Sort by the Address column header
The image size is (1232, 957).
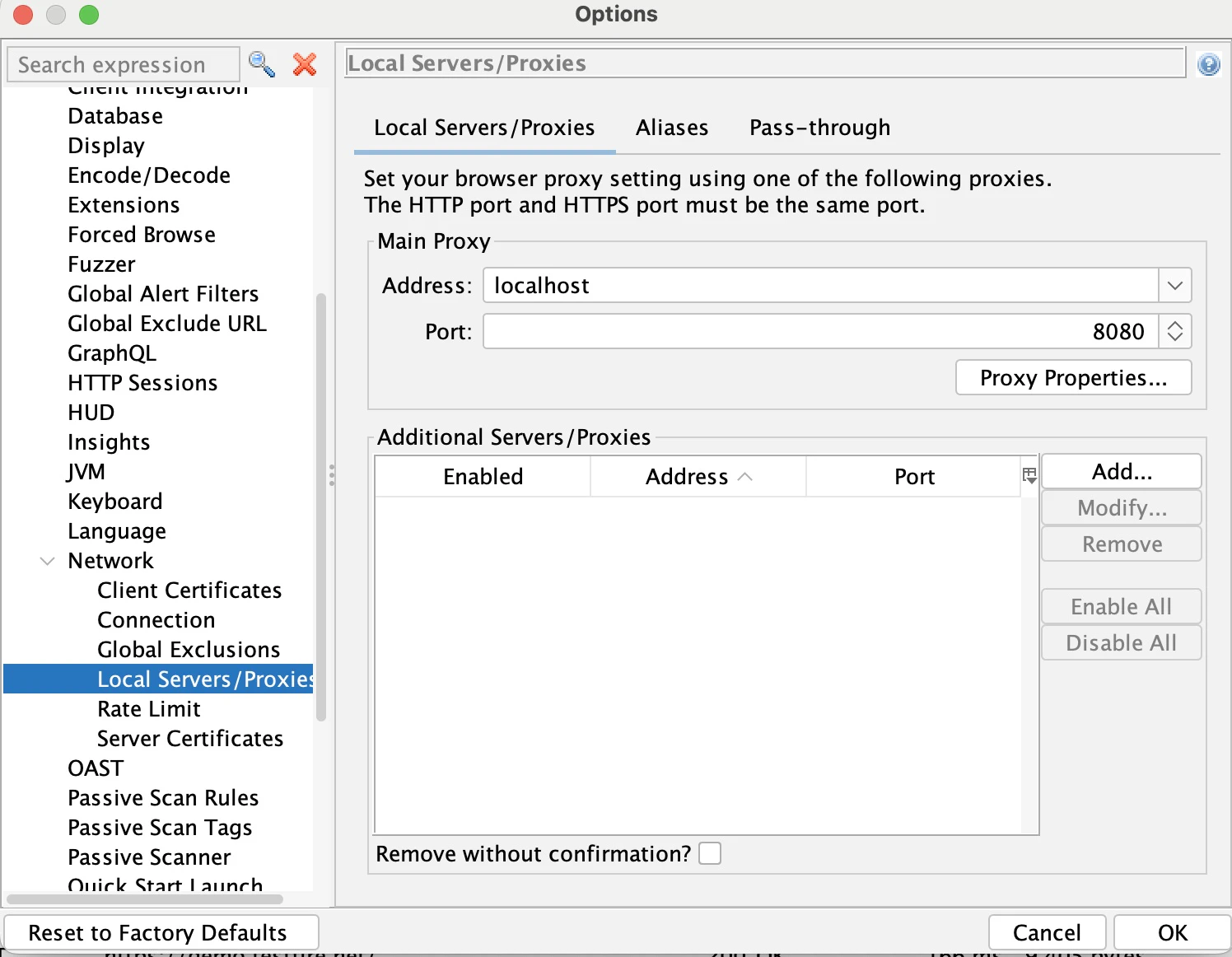pyautogui.click(x=698, y=477)
